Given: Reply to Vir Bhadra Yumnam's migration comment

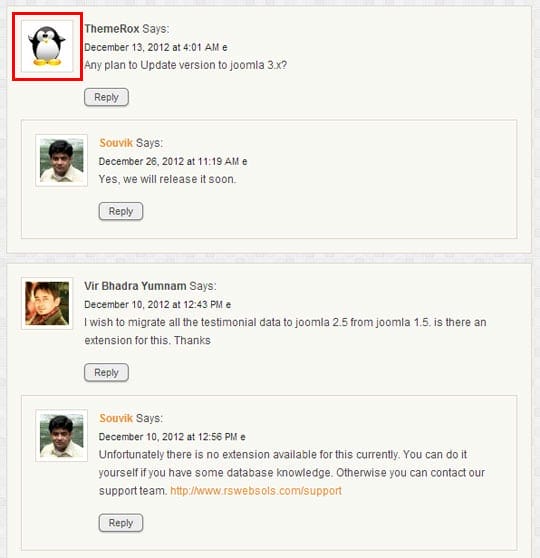Looking at the screenshot, I should pos(106,373).
